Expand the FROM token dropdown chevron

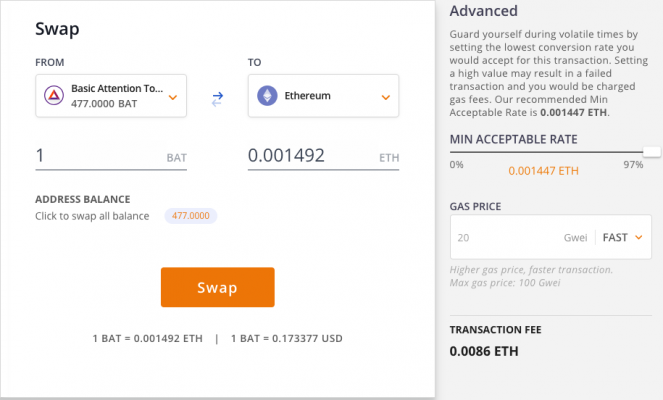tap(173, 98)
